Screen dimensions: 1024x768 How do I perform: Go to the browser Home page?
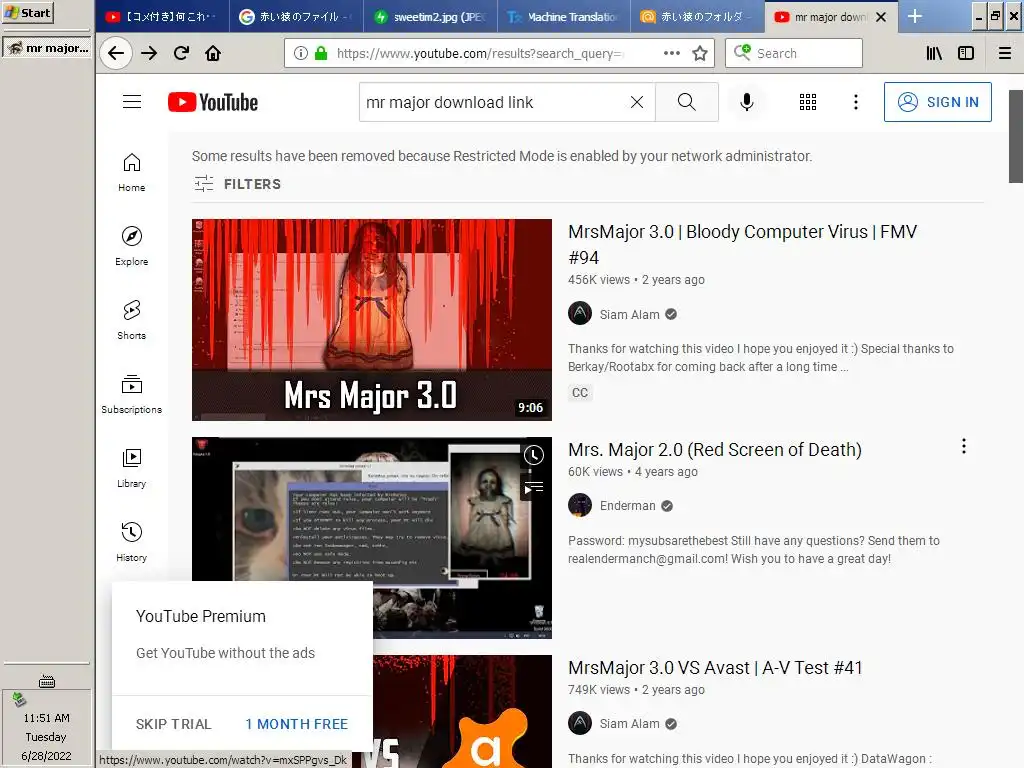pos(213,54)
